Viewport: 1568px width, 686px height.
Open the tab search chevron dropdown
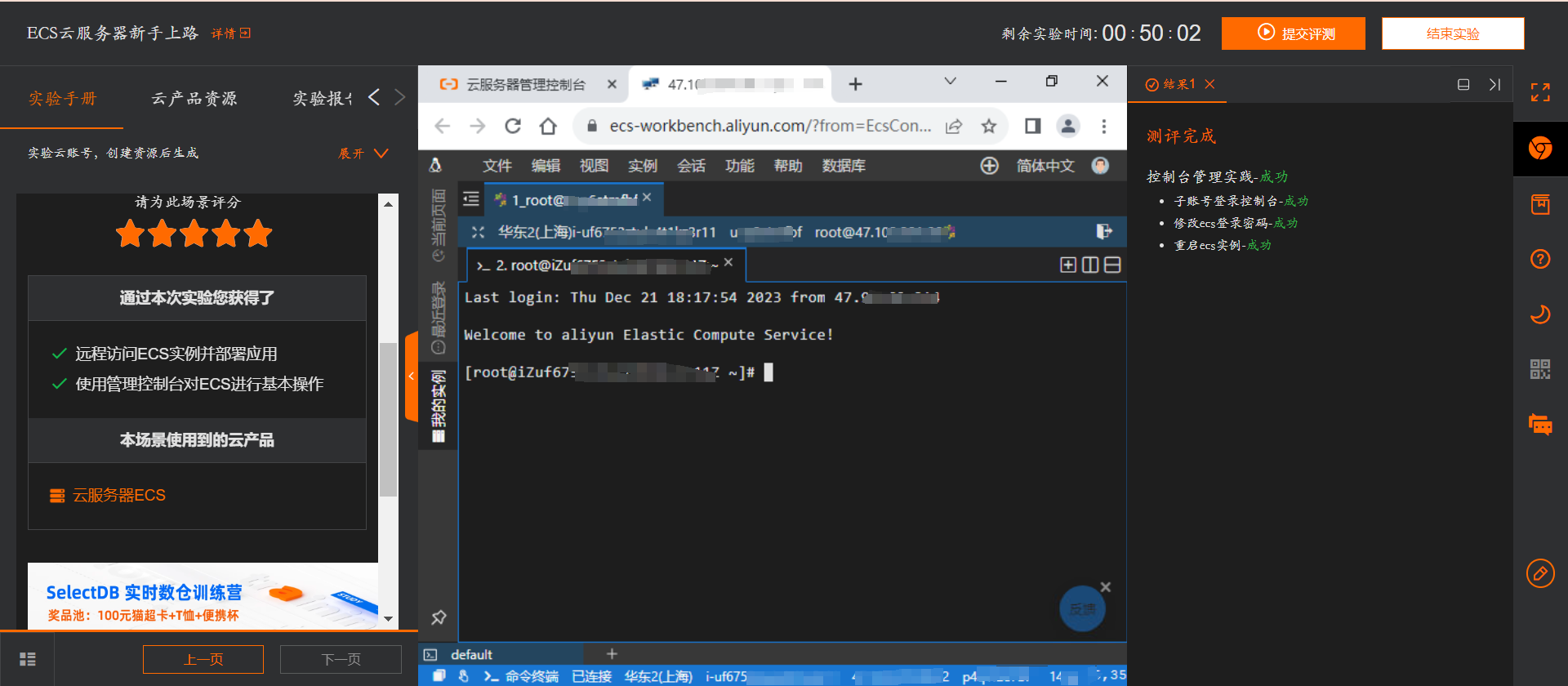point(950,81)
